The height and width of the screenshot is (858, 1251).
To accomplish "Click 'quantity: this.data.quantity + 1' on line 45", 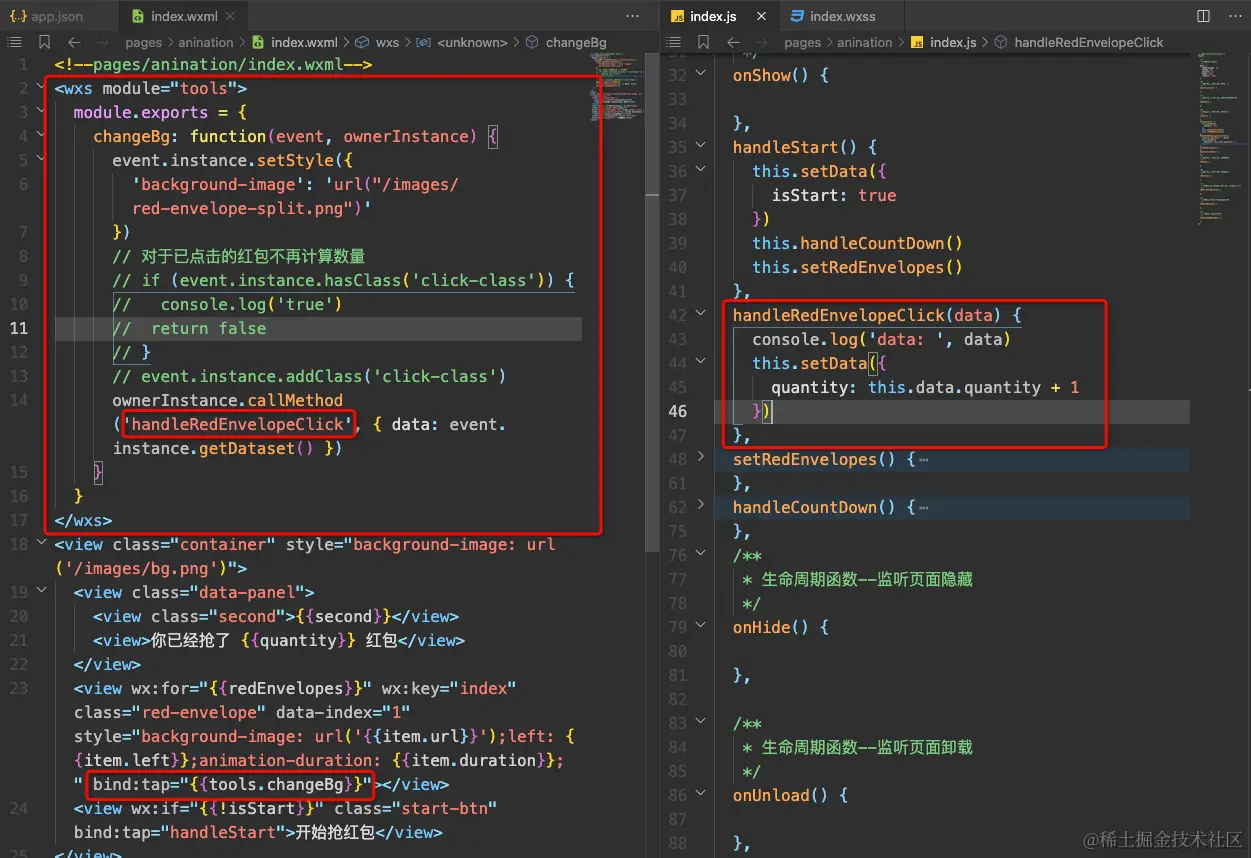I will pyautogui.click(x=926, y=387).
